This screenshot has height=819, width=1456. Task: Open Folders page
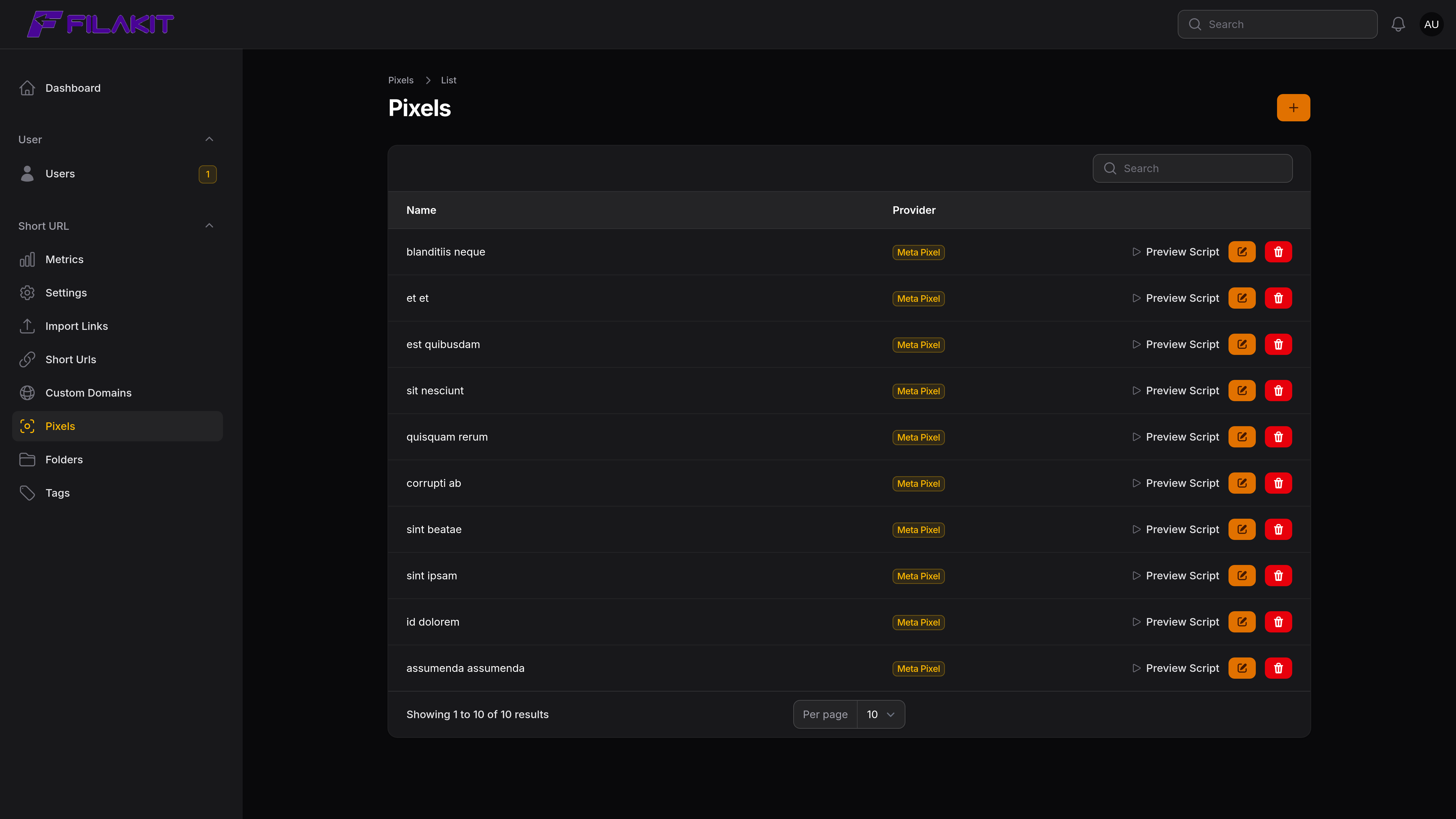tap(118, 460)
